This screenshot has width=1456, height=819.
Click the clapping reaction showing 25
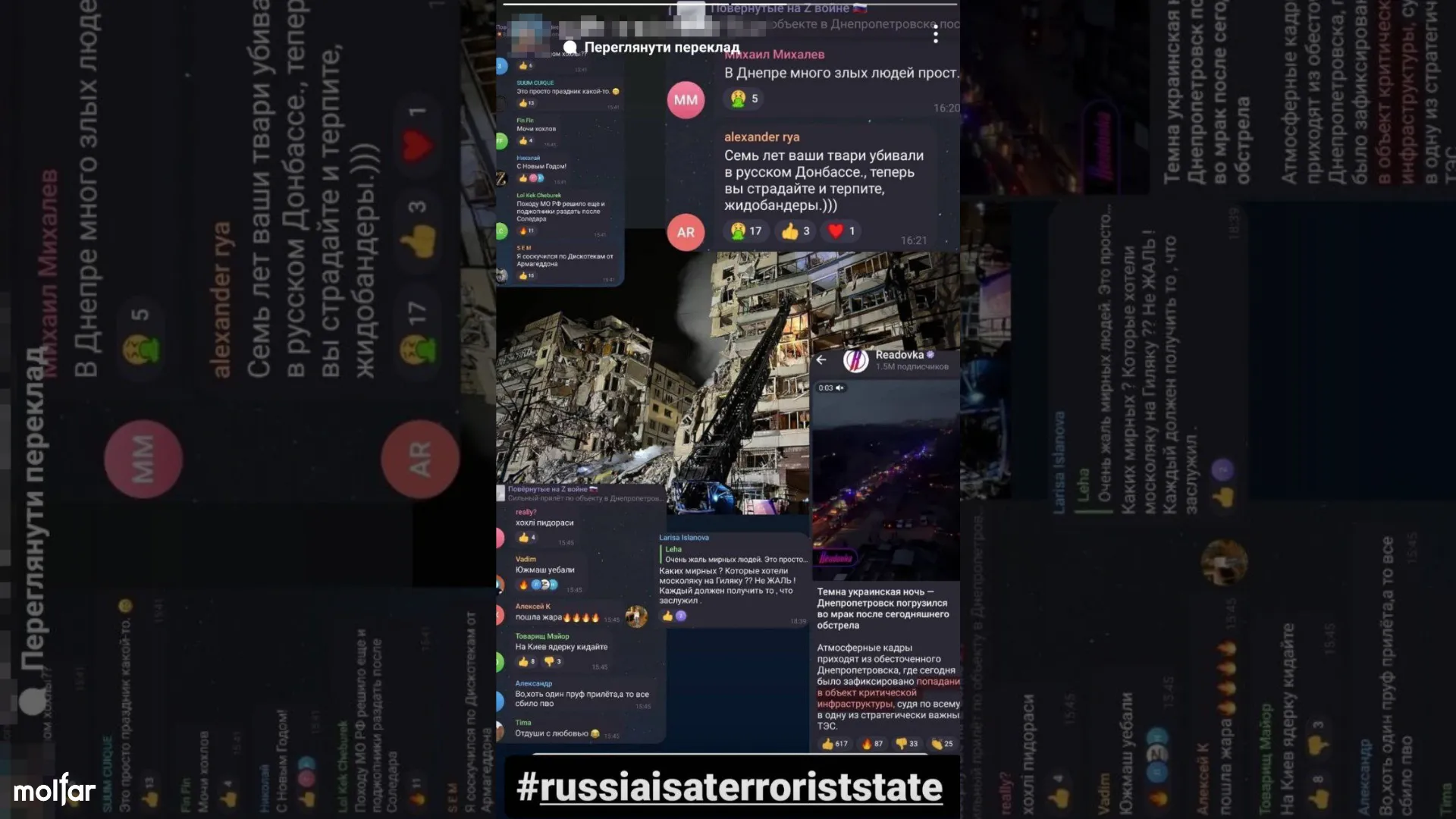point(943,744)
